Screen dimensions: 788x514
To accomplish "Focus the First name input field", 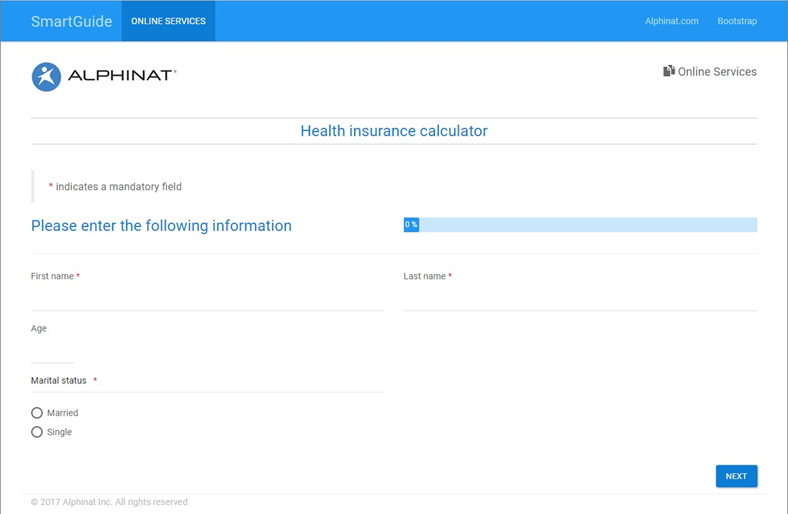I will (x=207, y=299).
